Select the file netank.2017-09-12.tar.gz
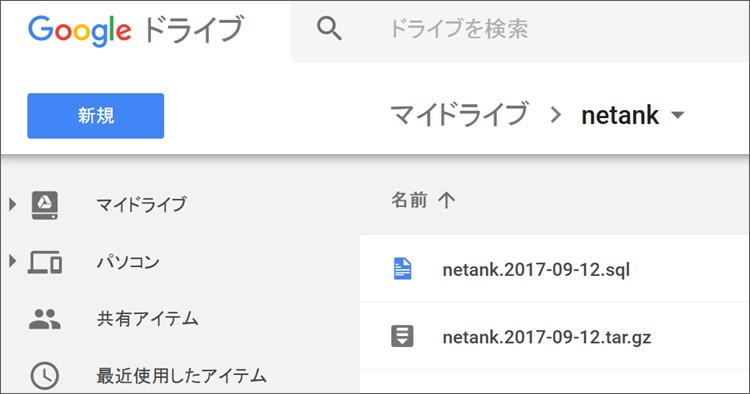The height and width of the screenshot is (394, 750). click(x=555, y=336)
